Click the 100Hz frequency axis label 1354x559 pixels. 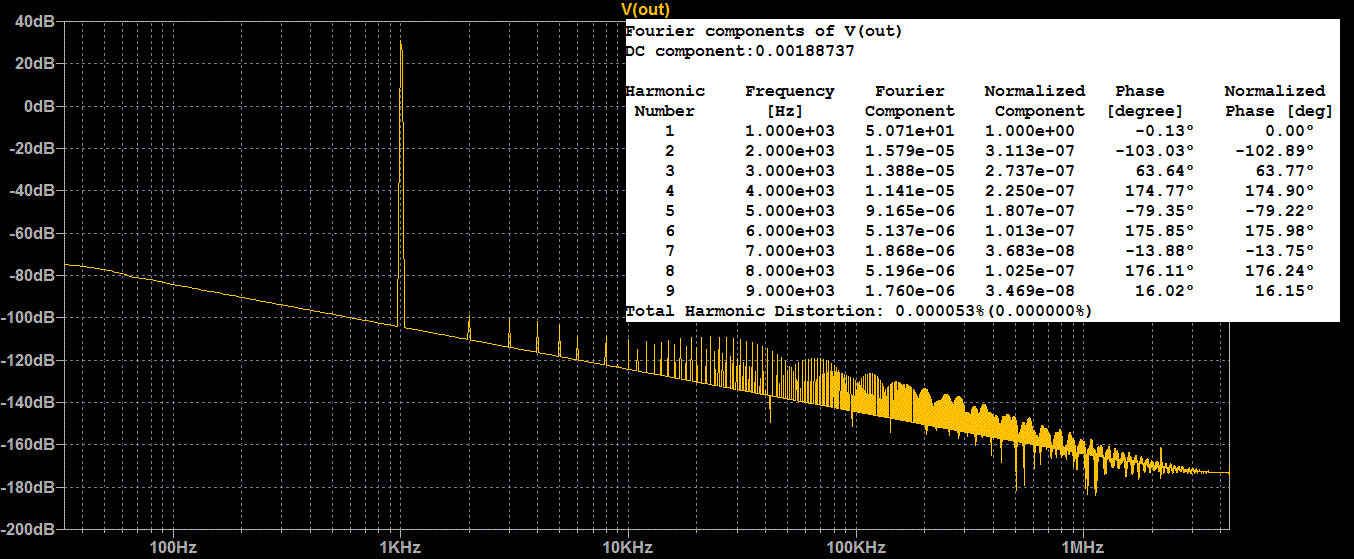click(172, 547)
